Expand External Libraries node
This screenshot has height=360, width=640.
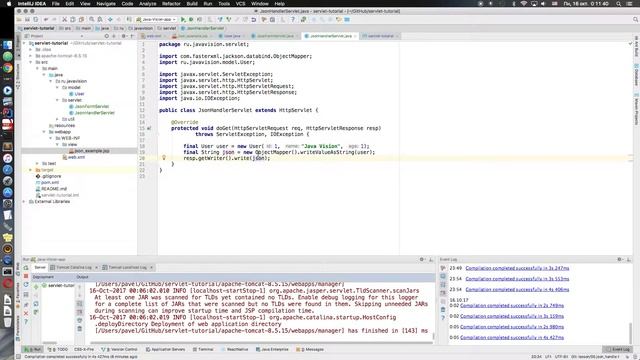click(x=24, y=201)
